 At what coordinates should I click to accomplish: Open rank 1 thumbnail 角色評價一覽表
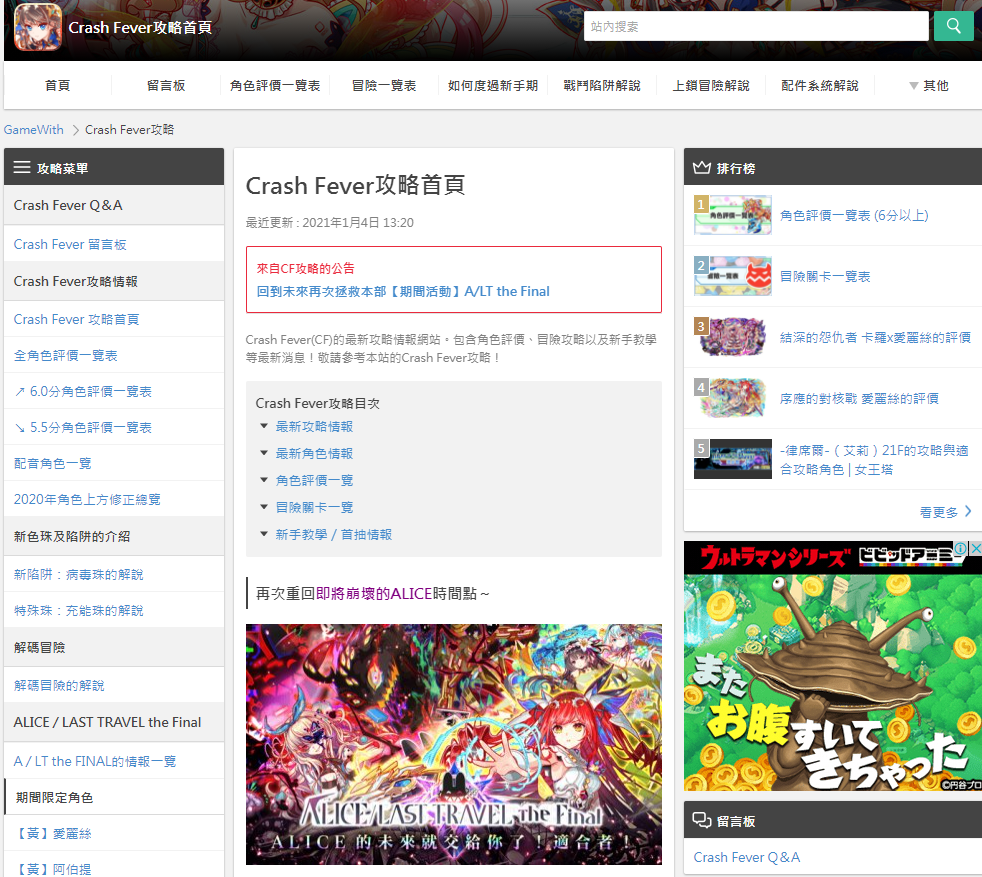(733, 215)
